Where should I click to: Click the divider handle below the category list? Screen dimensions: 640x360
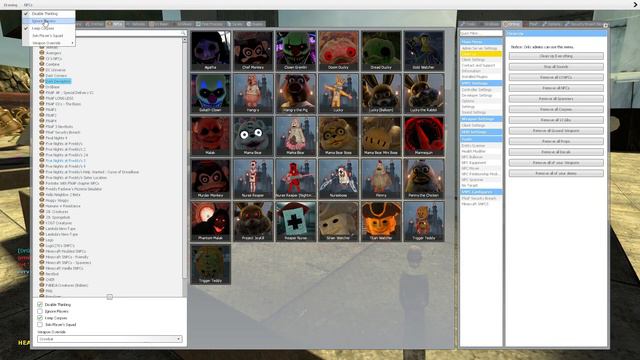(x=109, y=297)
